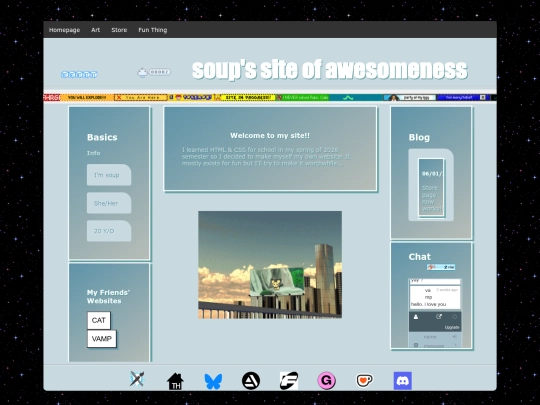The image size is (540, 405).
Task: Click the city skyline picture
Action: (270, 265)
